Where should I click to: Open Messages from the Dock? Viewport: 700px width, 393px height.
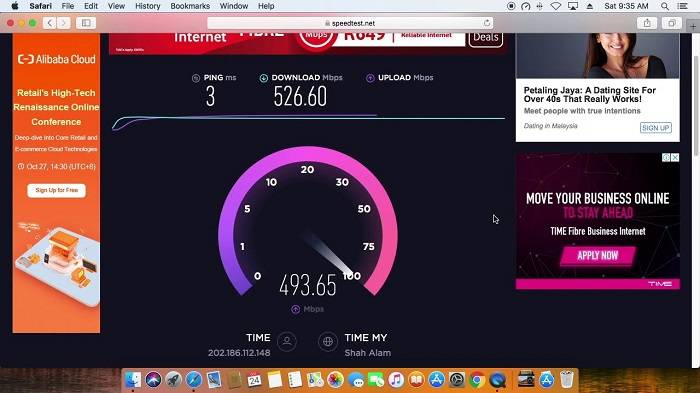[x=356, y=380]
